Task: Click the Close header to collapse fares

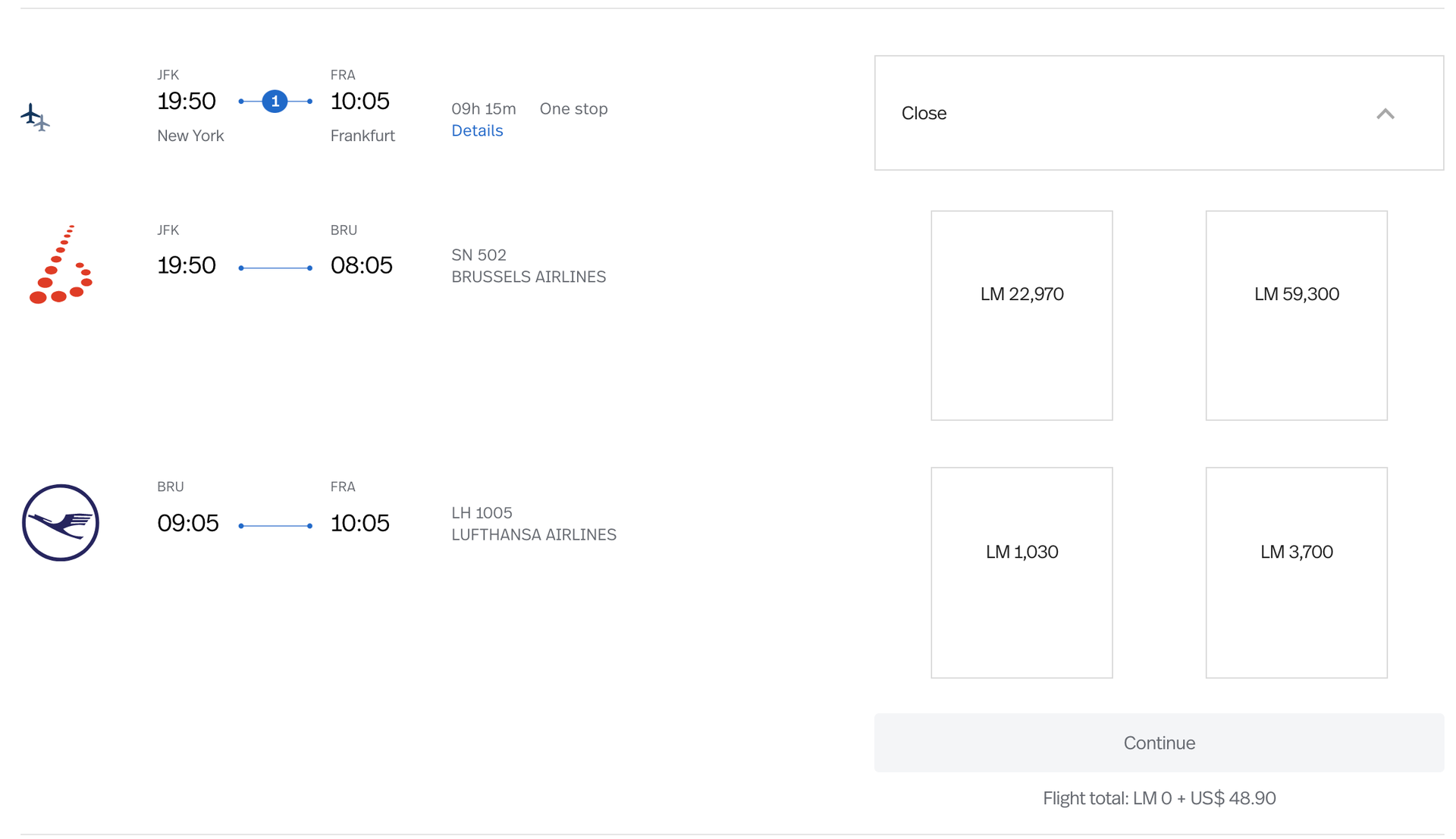Action: pyautogui.click(x=924, y=113)
